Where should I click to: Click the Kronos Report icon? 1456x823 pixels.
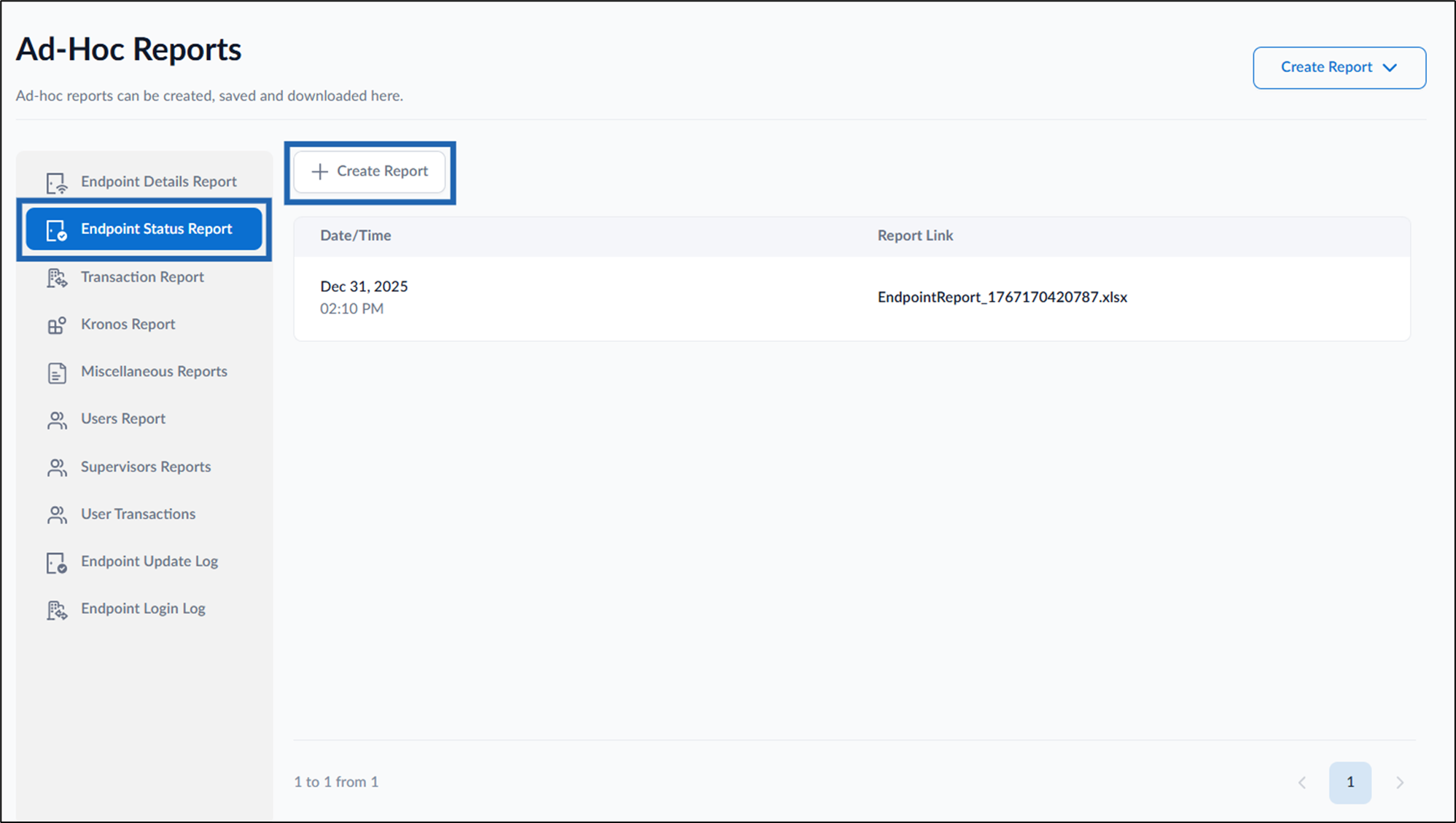(57, 325)
